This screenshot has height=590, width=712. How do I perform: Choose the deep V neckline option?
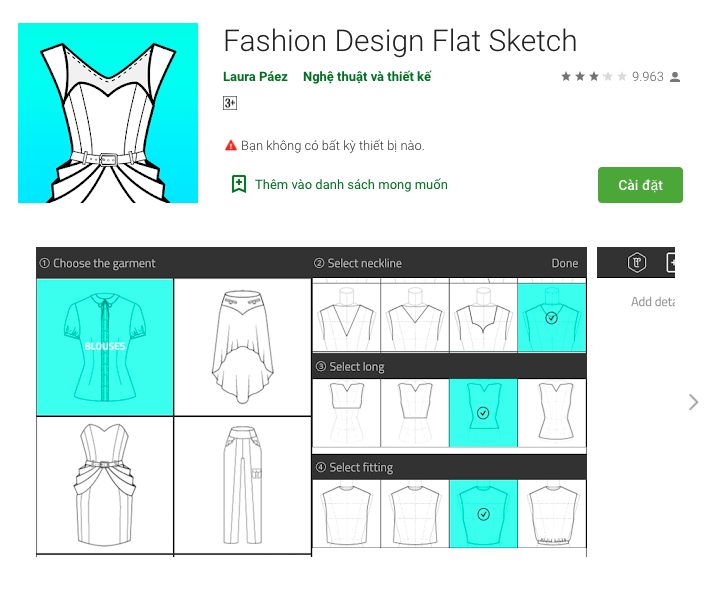tap(346, 317)
